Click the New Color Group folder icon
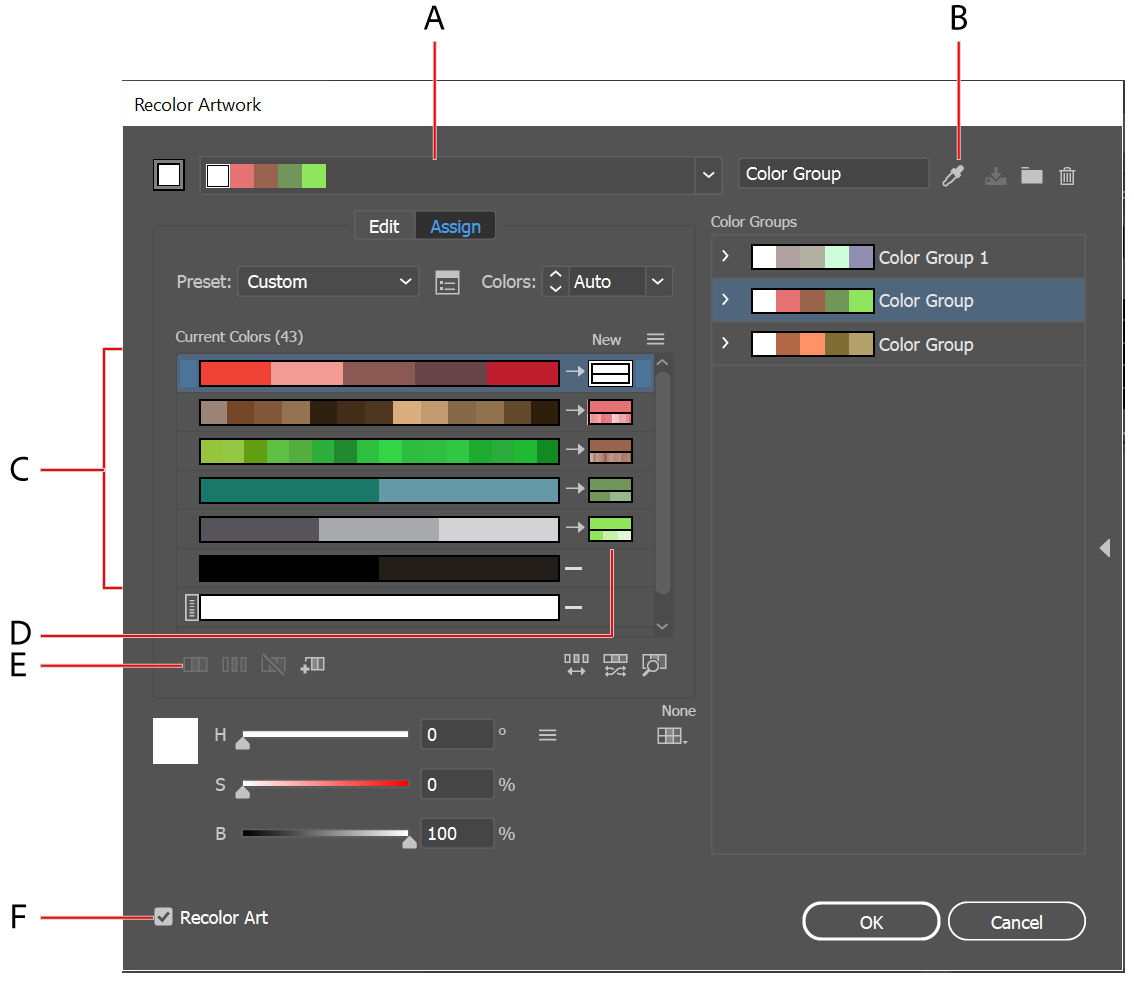 point(1031,175)
